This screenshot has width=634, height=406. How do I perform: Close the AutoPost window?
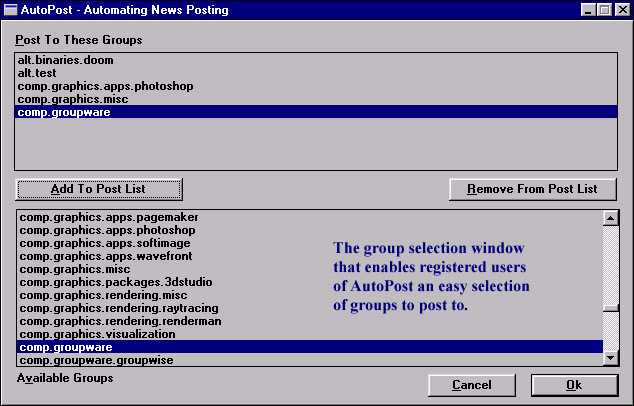coord(621,10)
